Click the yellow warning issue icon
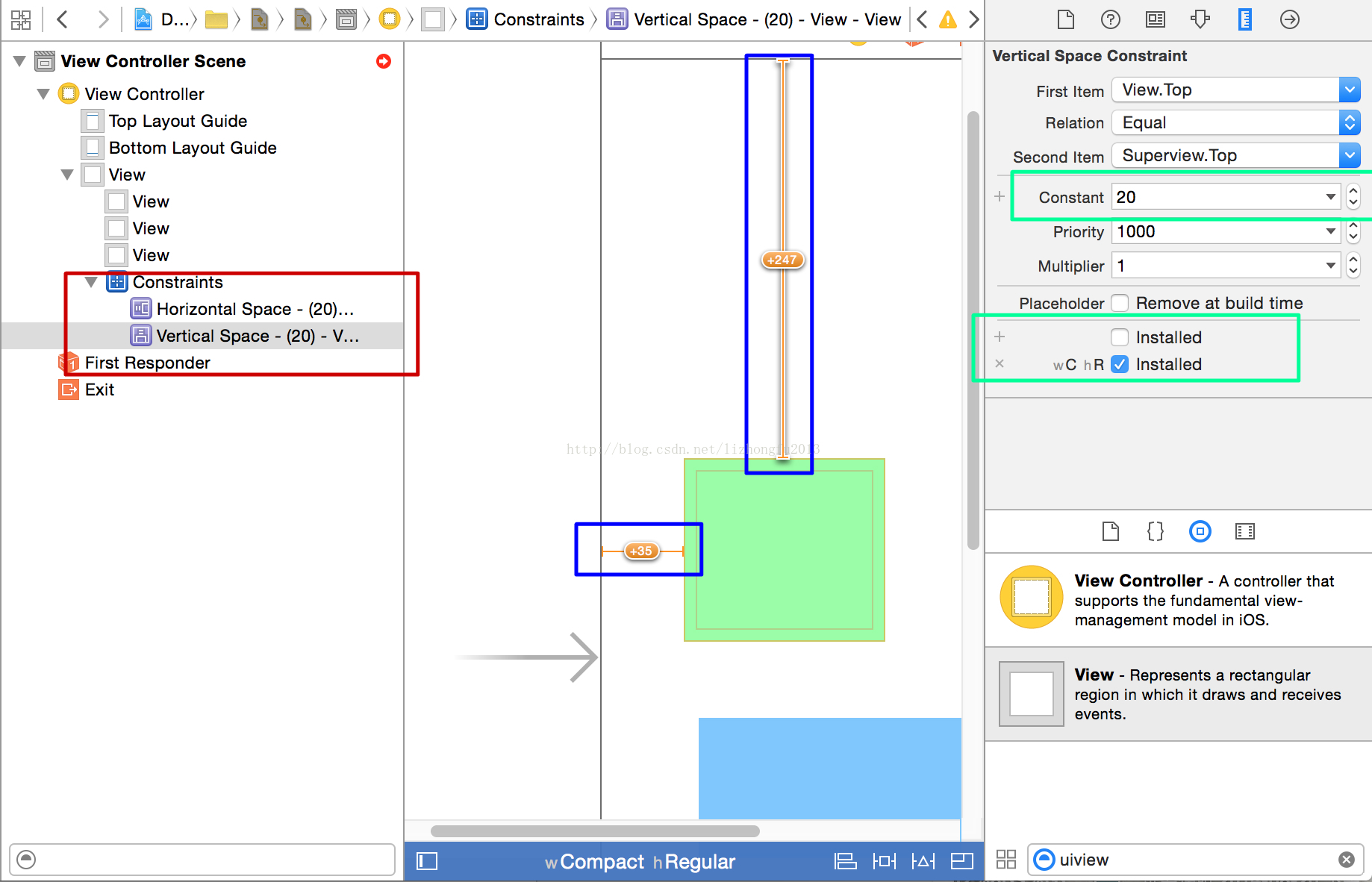Viewport: 1372px width, 882px height. click(x=948, y=20)
